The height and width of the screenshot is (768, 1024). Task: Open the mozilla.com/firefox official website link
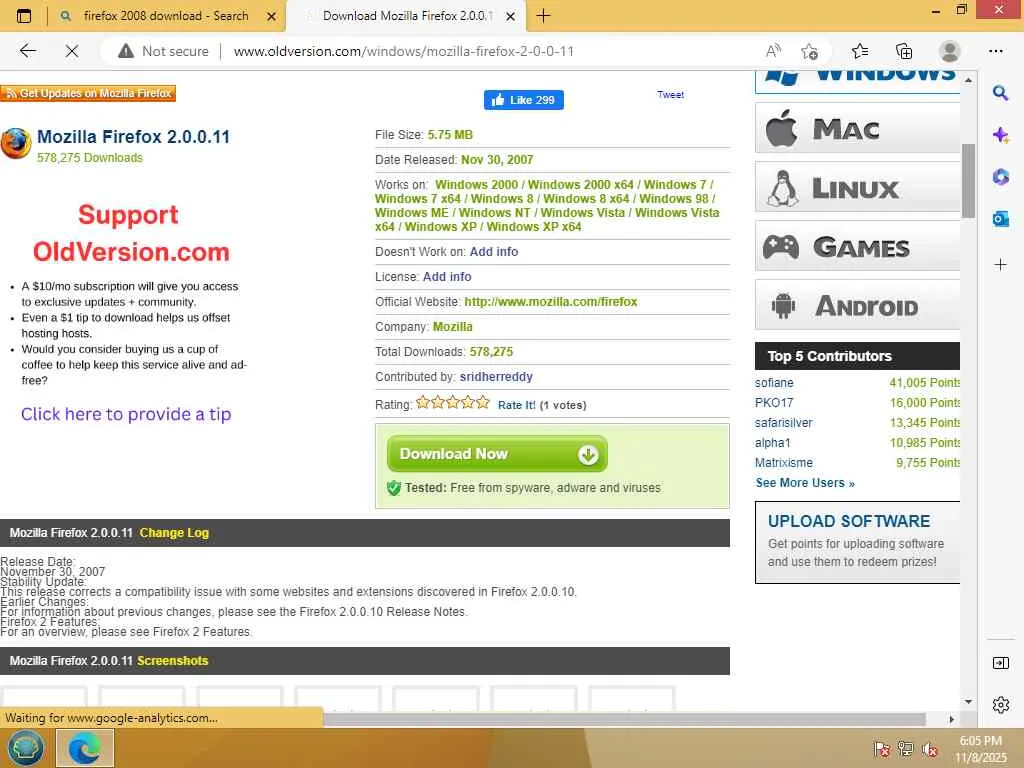551,302
